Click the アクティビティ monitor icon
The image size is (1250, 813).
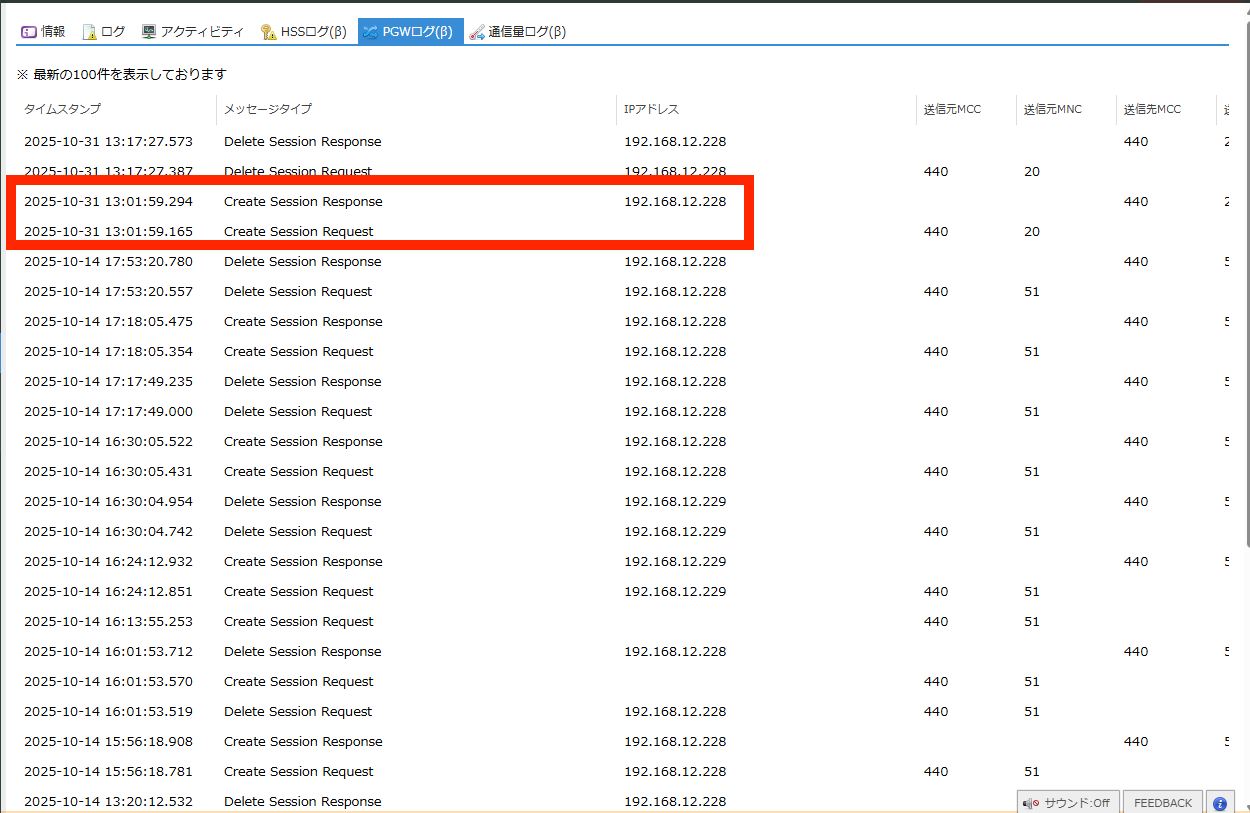pos(149,32)
